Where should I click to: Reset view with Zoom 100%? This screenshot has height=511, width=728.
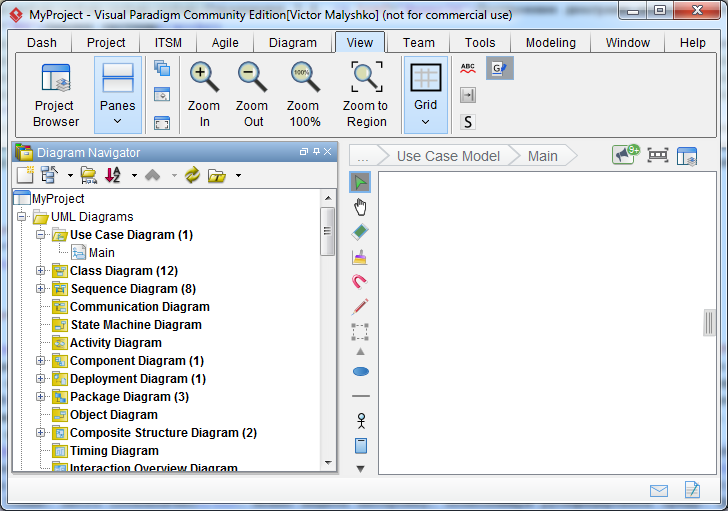coord(304,95)
